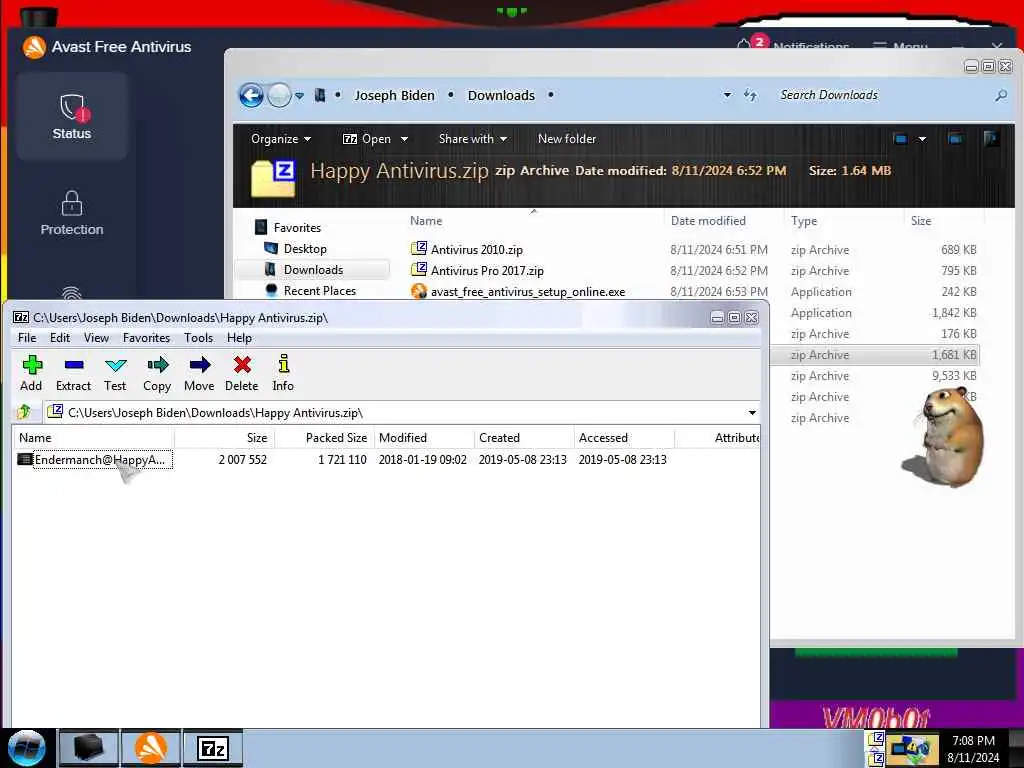Sort by the Size column in 7-Zip
Viewport: 1024px width, 768px height.
click(224, 438)
